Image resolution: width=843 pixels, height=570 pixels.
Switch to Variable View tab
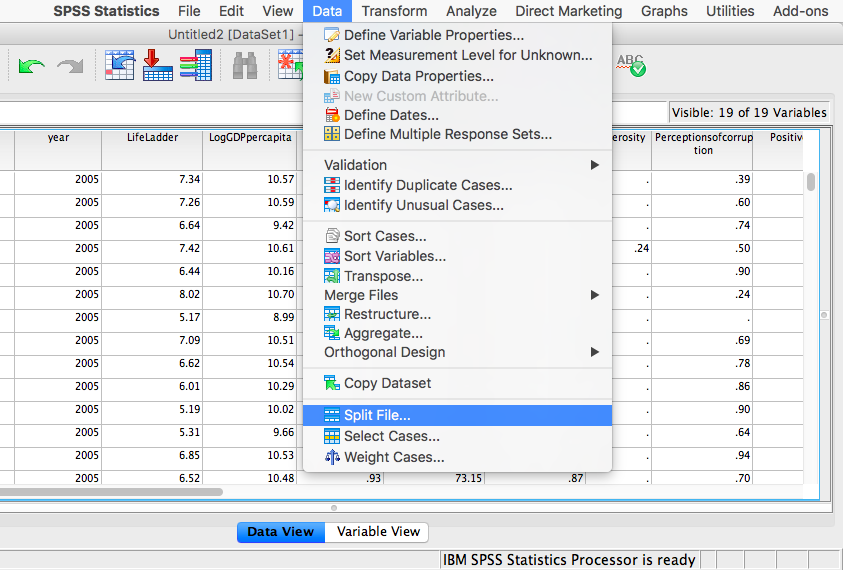click(377, 532)
